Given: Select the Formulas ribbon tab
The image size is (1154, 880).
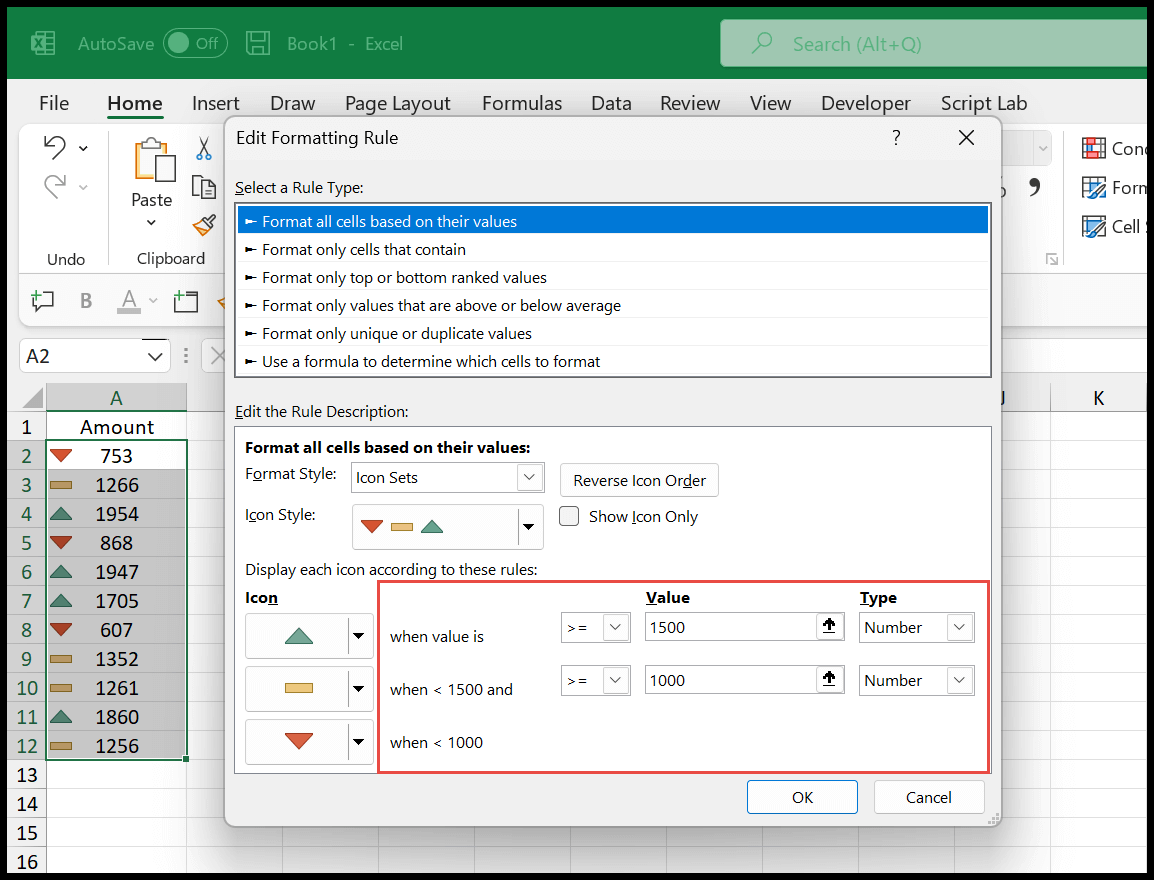Looking at the screenshot, I should coord(522,103).
